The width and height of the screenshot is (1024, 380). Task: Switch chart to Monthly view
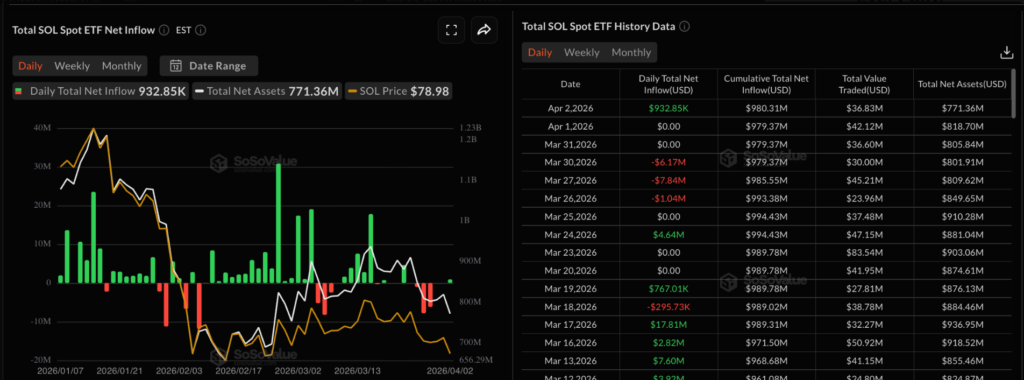(121, 66)
